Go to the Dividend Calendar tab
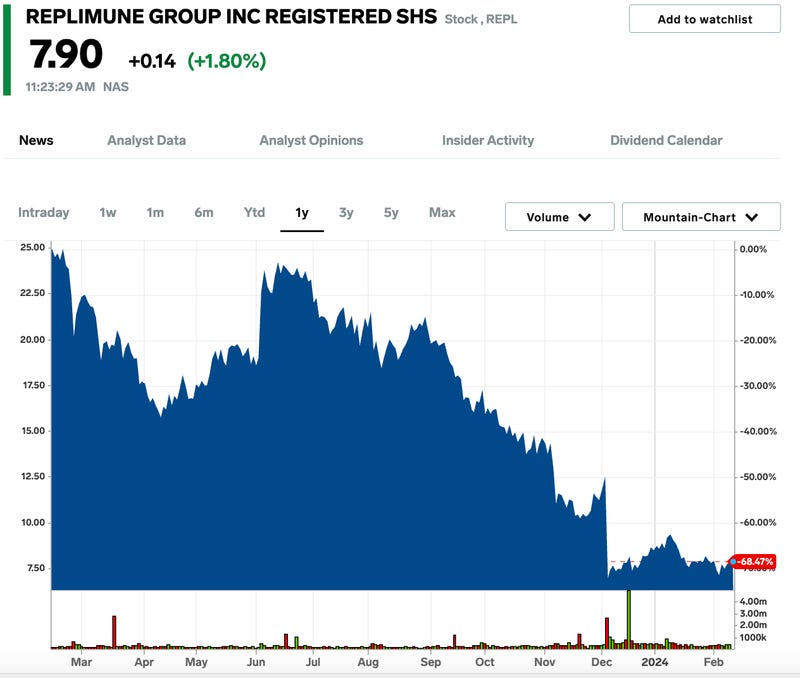 (x=666, y=140)
